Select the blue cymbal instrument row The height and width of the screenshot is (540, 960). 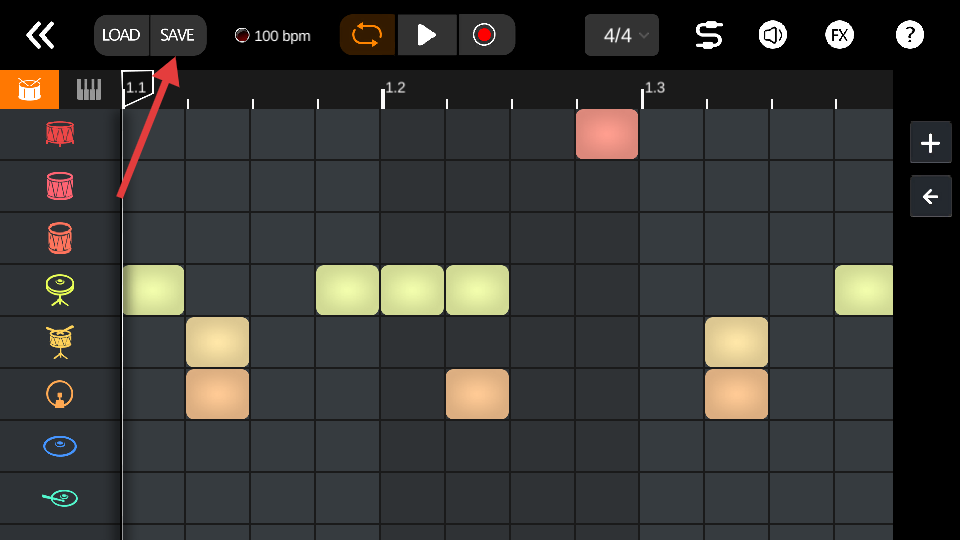point(60,446)
